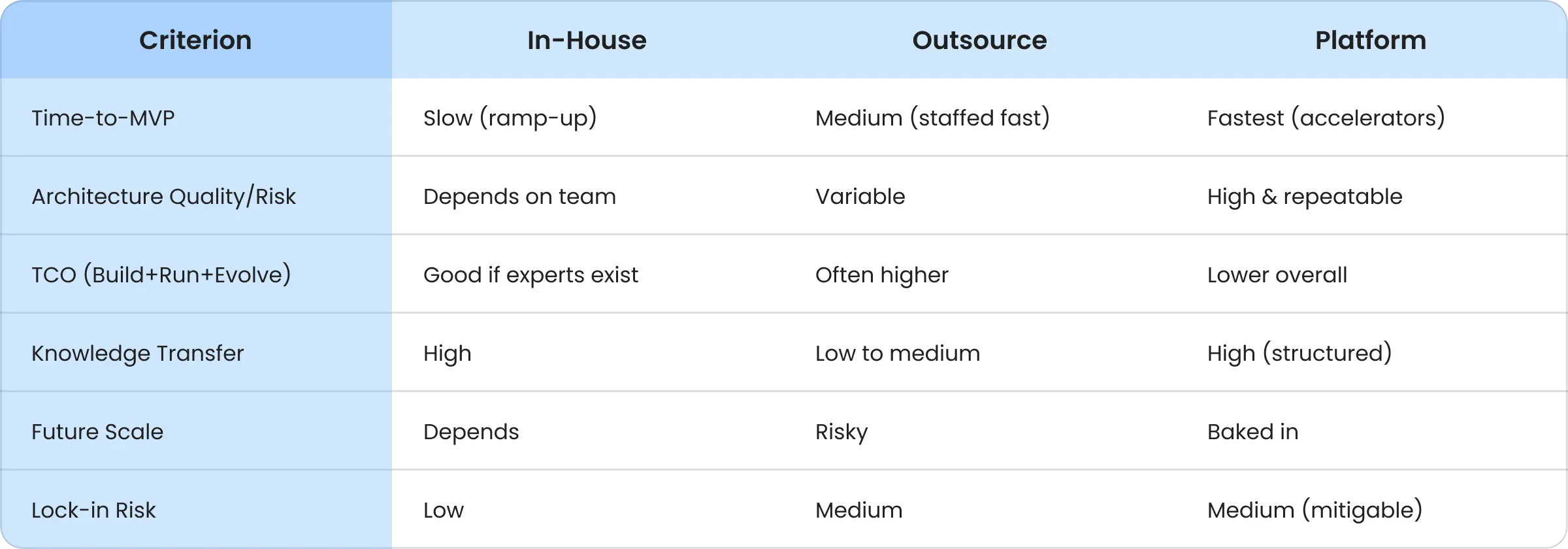This screenshot has height=549, width=1568.
Task: Select the 'Depends on team' cell
Action: [519, 197]
